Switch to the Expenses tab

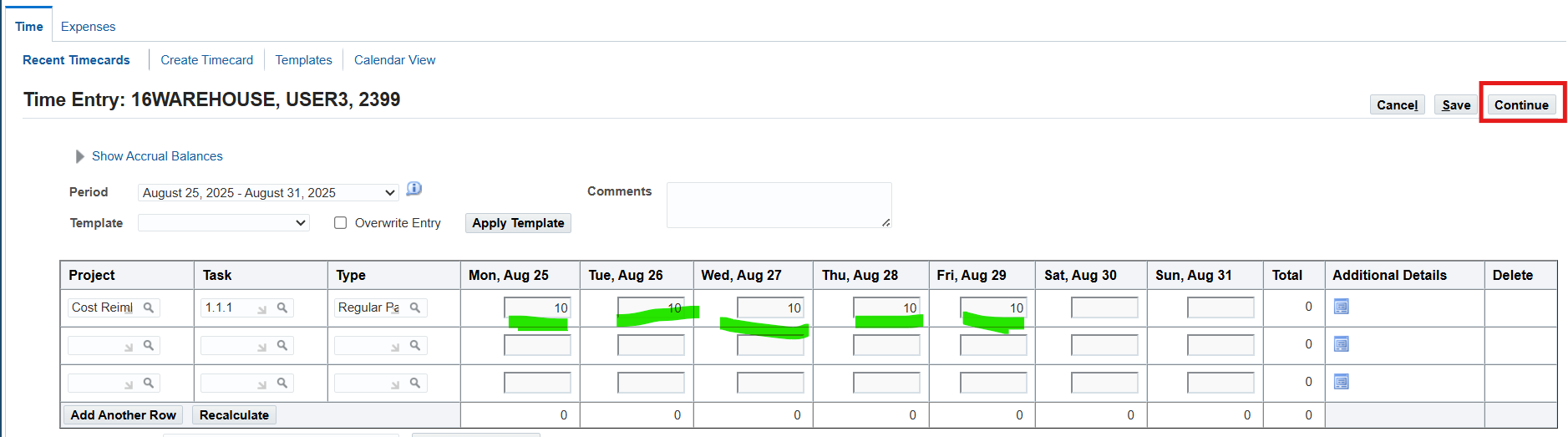[88, 27]
